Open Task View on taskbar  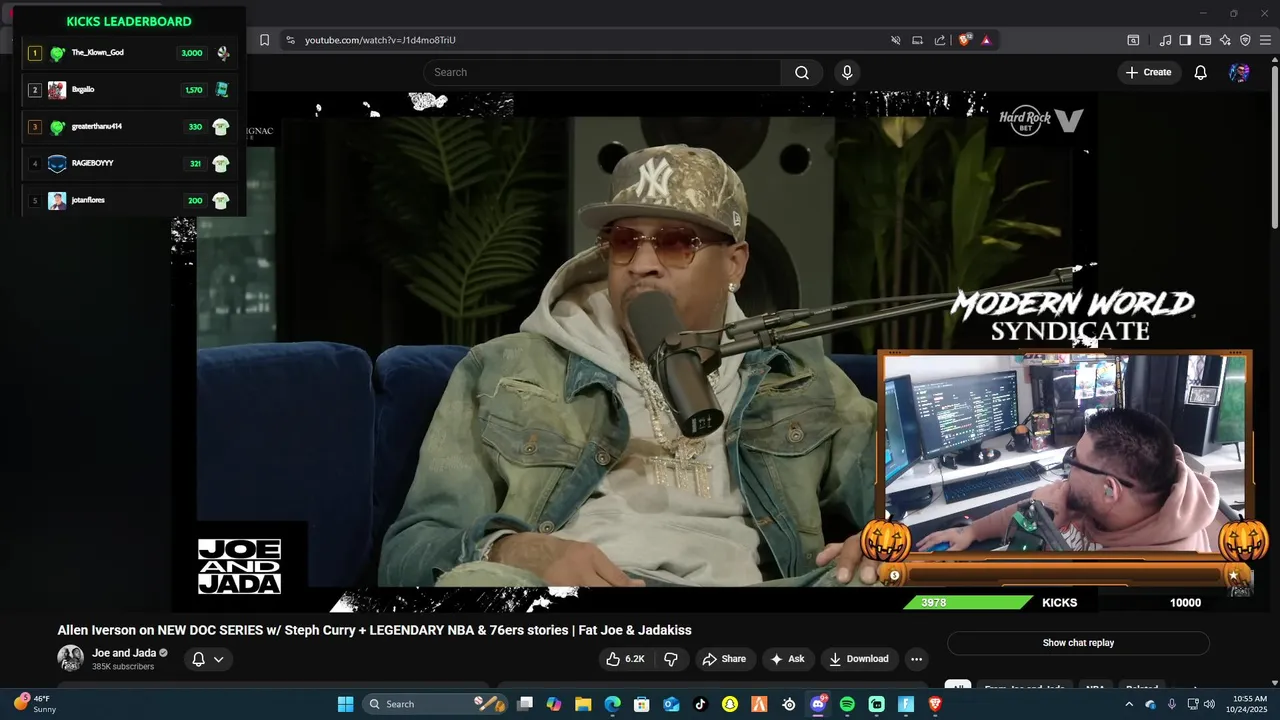525,704
